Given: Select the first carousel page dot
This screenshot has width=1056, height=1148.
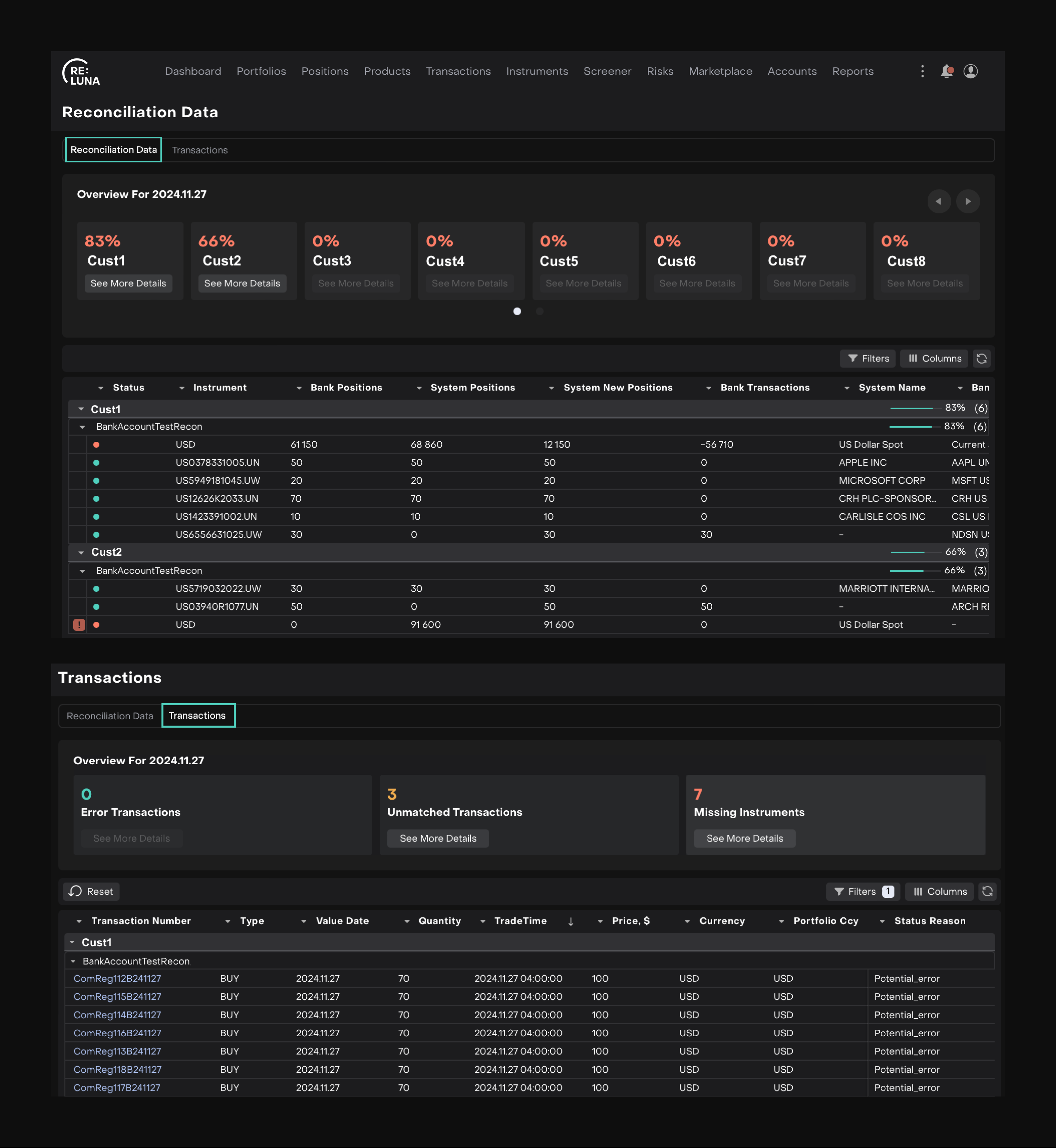Looking at the screenshot, I should tap(517, 311).
